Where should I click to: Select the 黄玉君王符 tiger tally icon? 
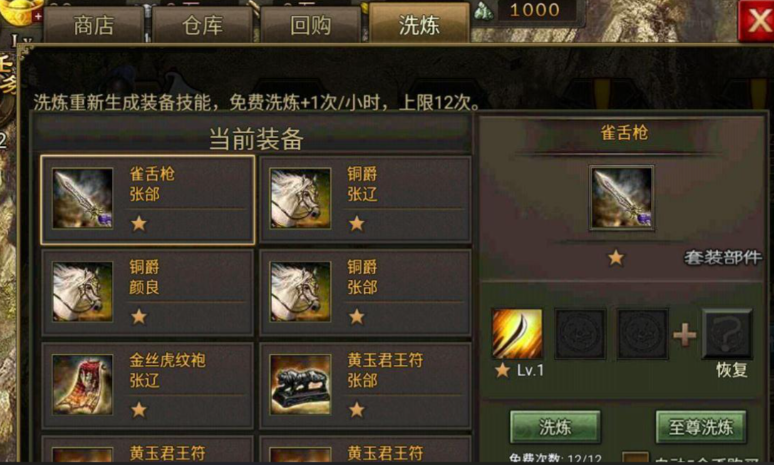click(300, 385)
